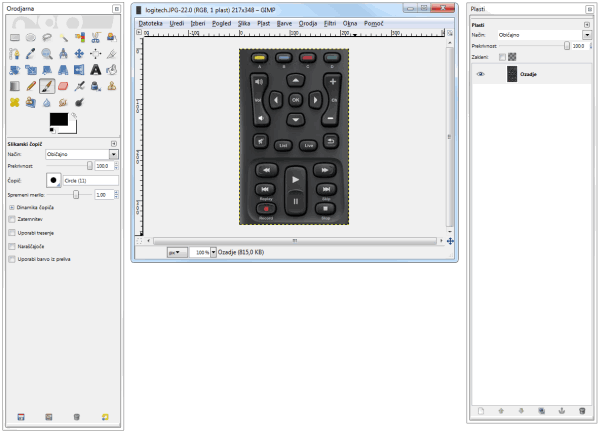Image resolution: width=600 pixels, height=432 pixels.
Task: Select the Shear tool
Action: pos(47,70)
